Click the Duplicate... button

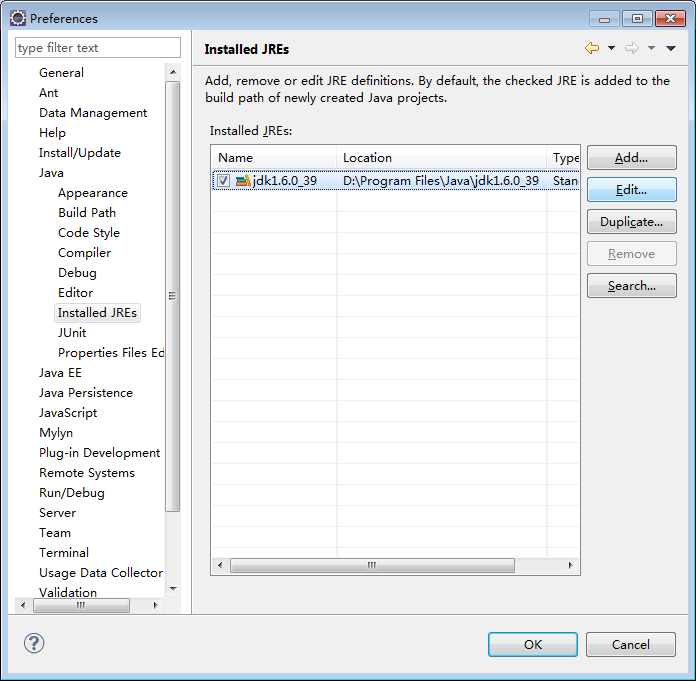click(x=632, y=222)
